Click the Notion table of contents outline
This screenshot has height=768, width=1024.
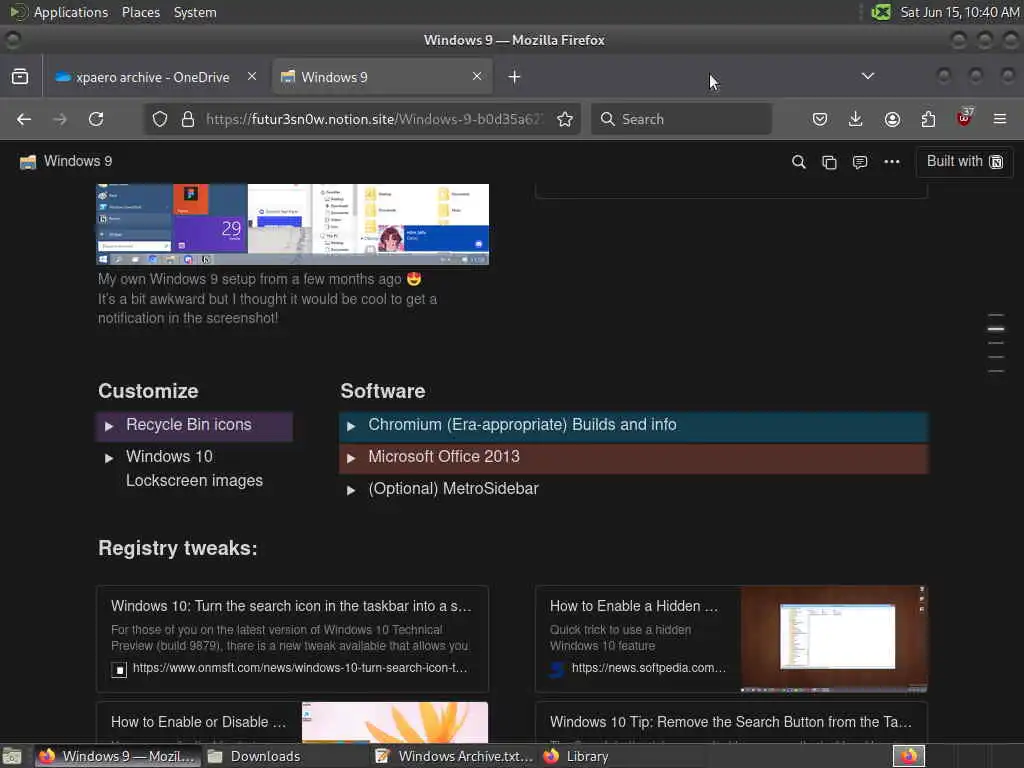[x=996, y=343]
